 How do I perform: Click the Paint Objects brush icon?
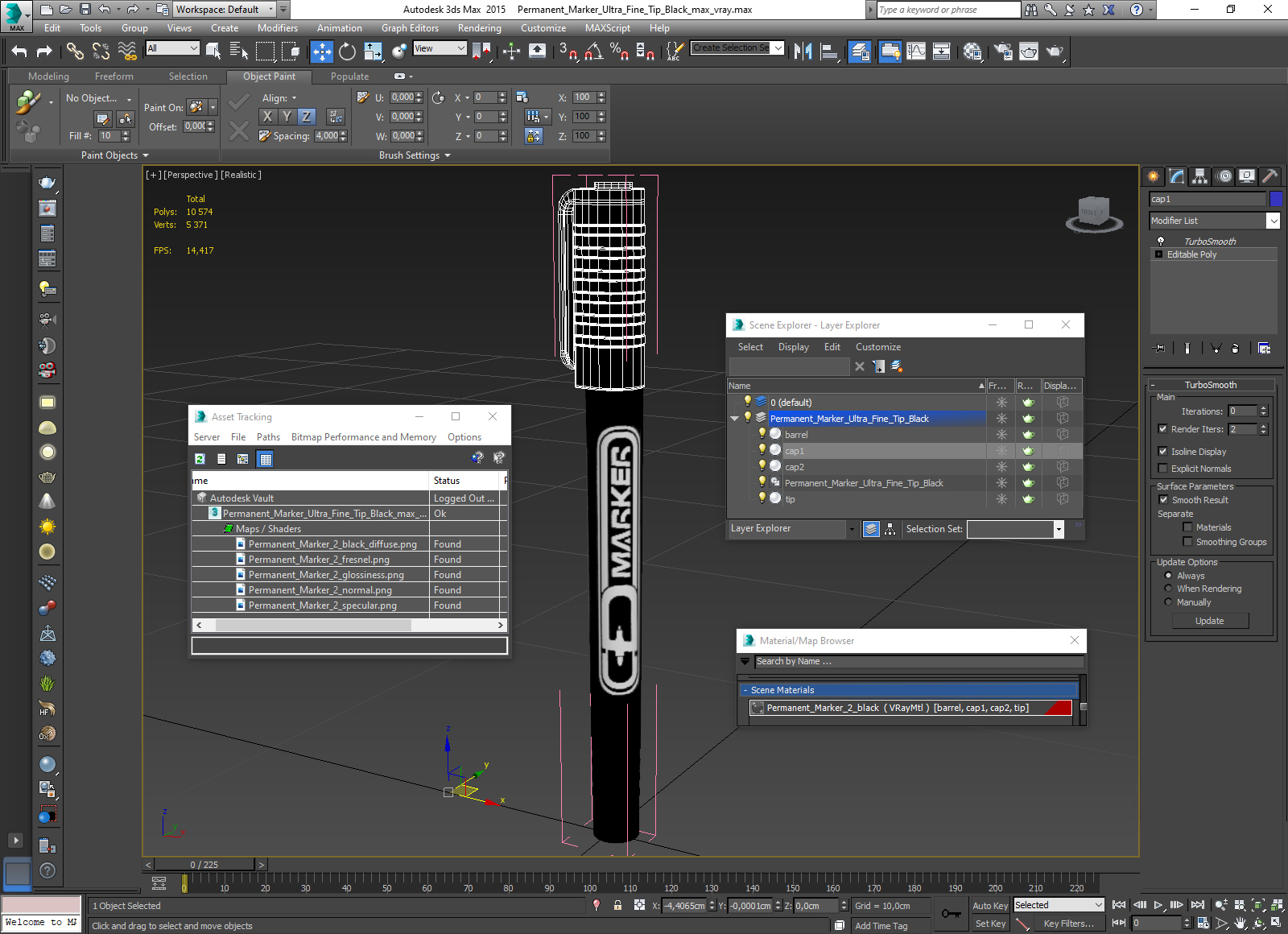coord(28,102)
